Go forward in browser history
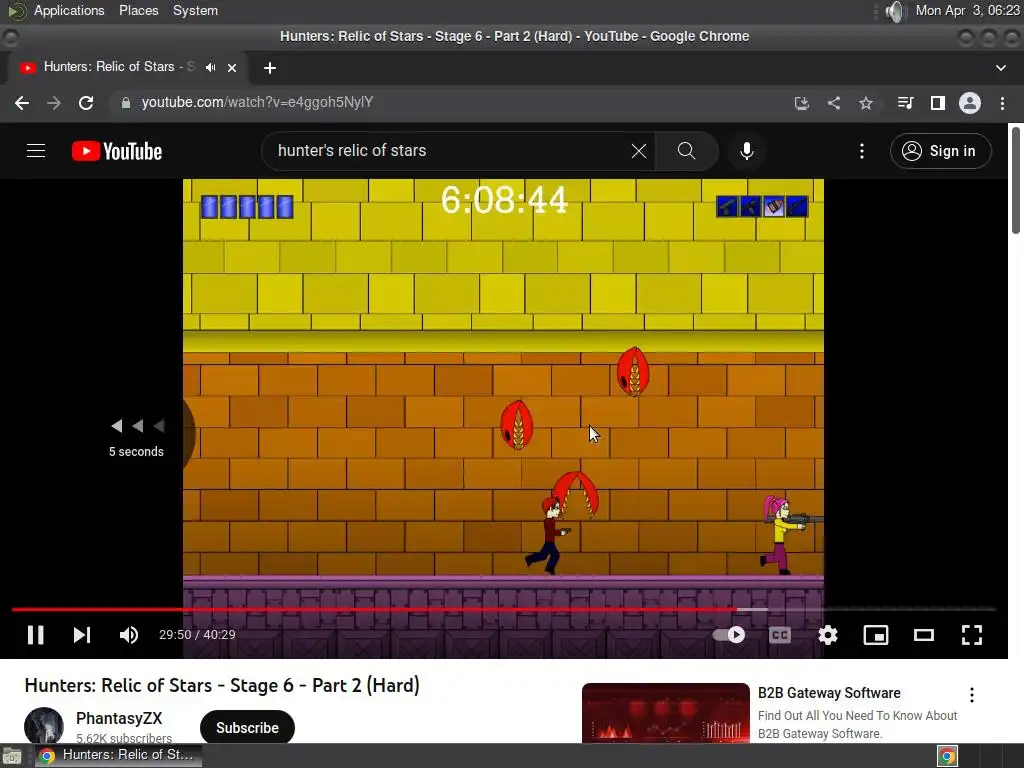 [54, 103]
